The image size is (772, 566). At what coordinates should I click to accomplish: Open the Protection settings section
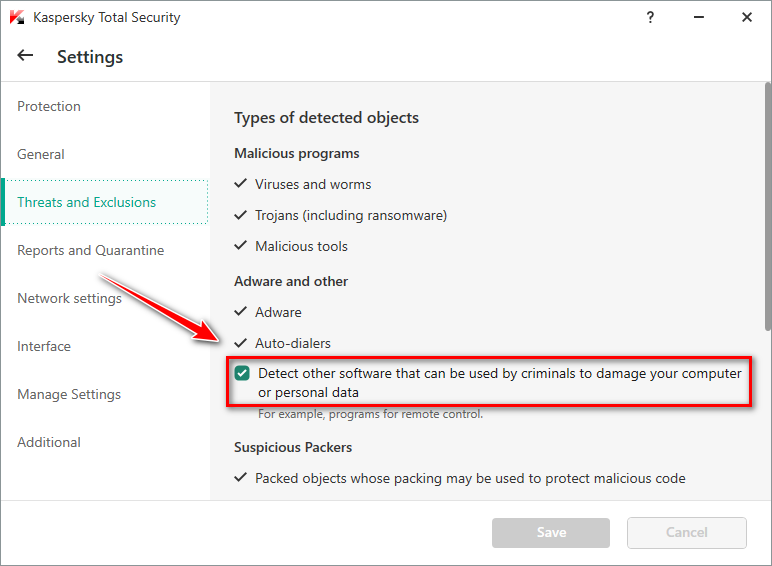coord(49,106)
